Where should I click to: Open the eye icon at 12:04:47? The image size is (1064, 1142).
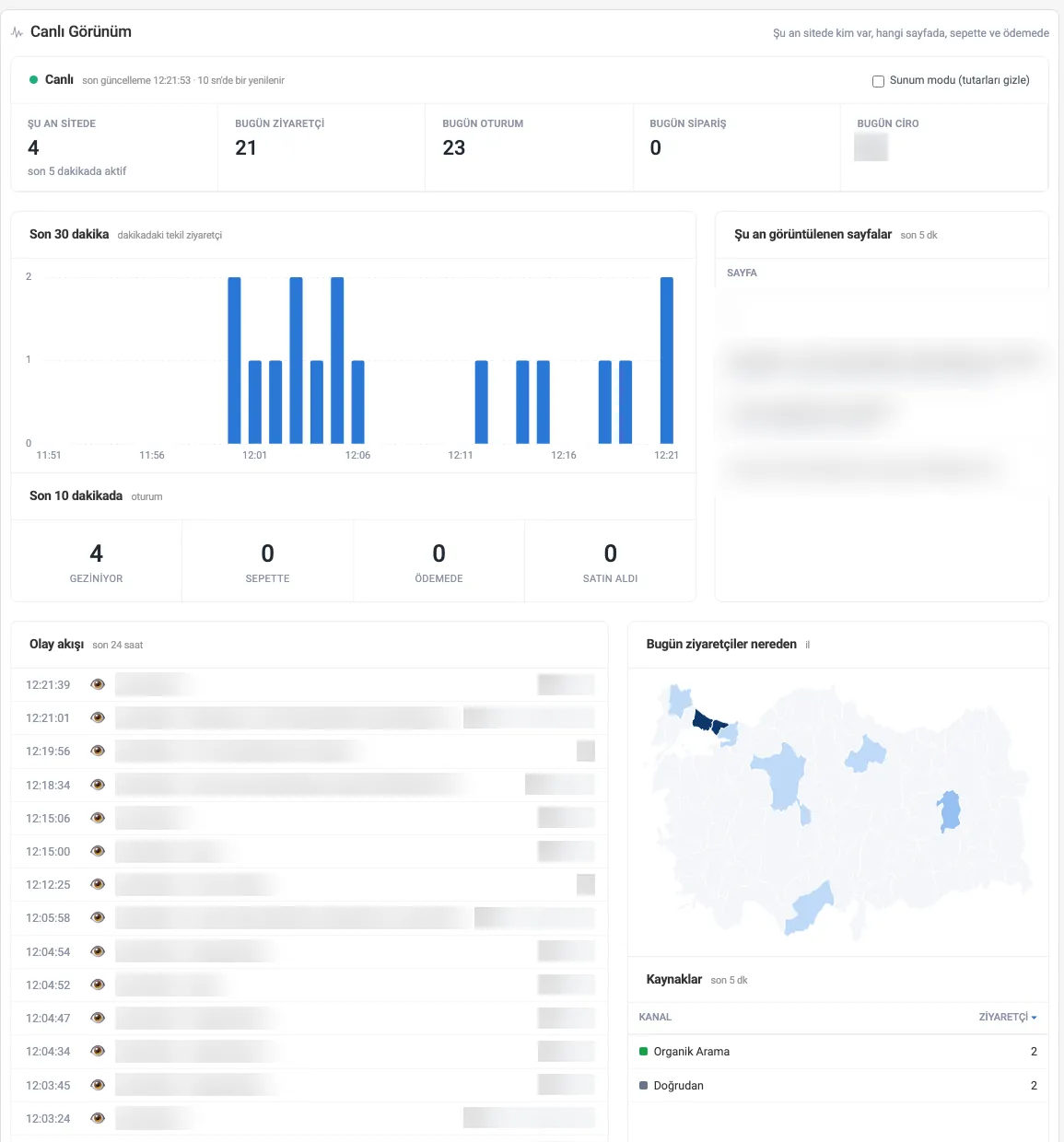click(x=98, y=1018)
